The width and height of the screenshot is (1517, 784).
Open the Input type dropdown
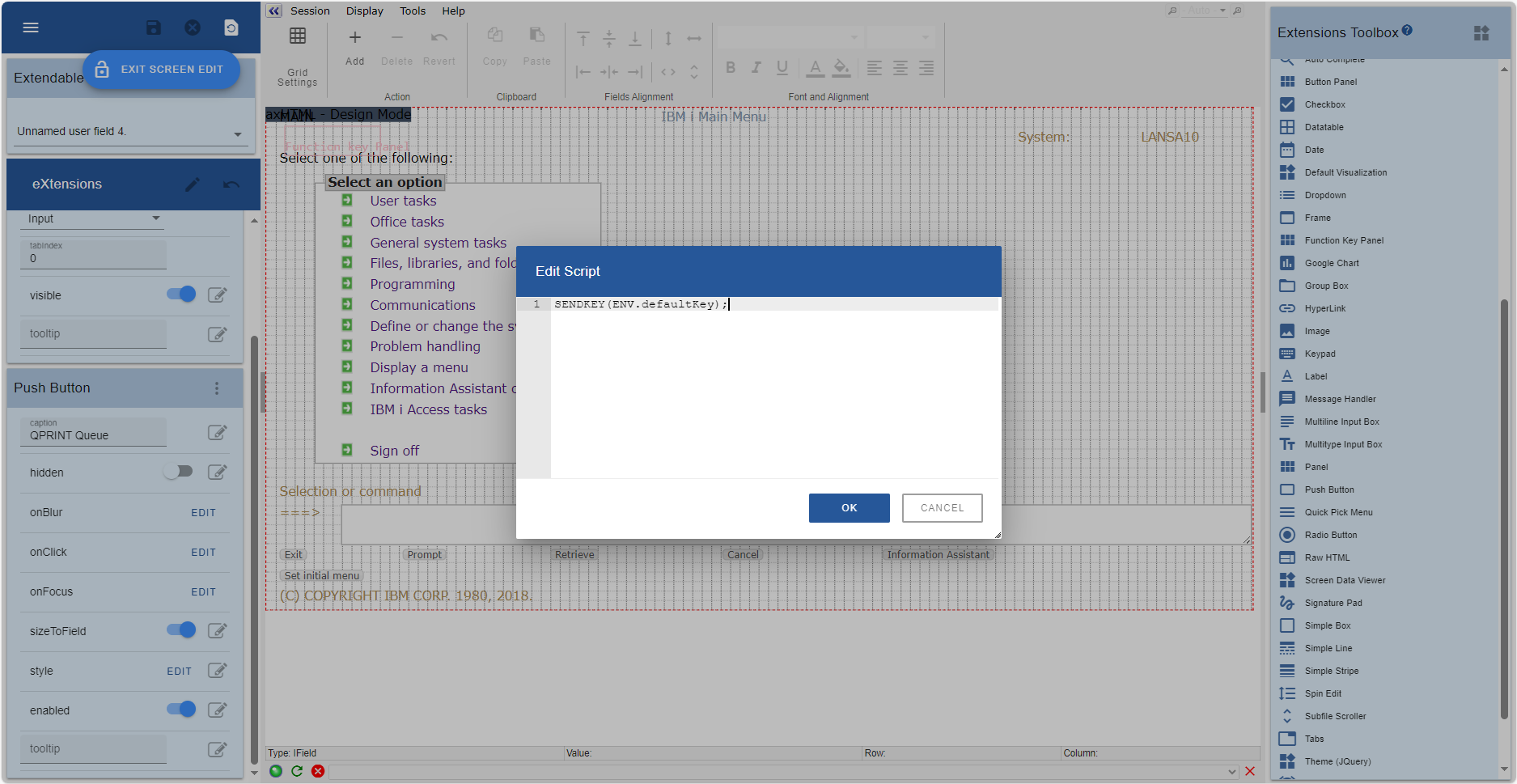click(156, 218)
